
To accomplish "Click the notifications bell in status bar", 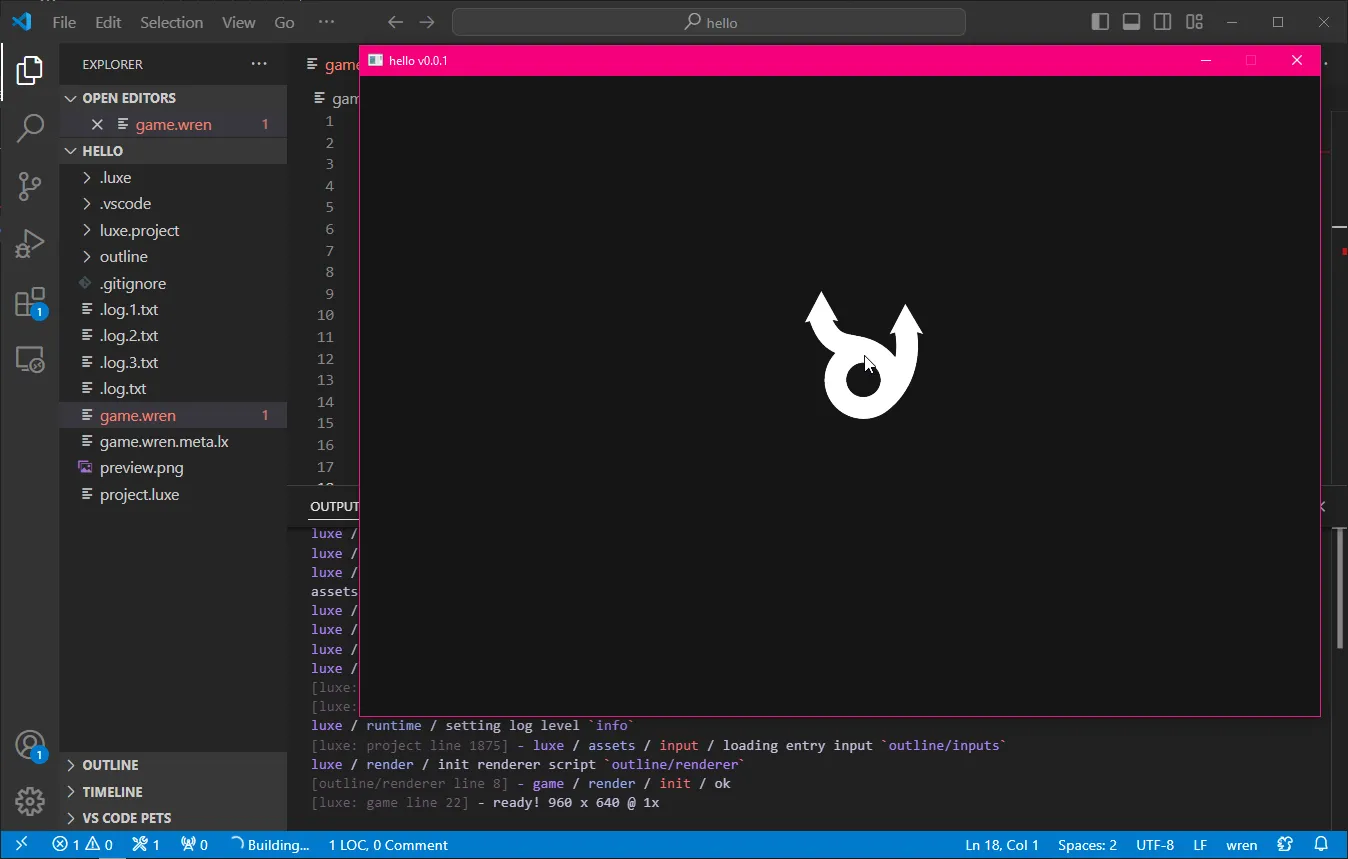I will [x=1321, y=845].
